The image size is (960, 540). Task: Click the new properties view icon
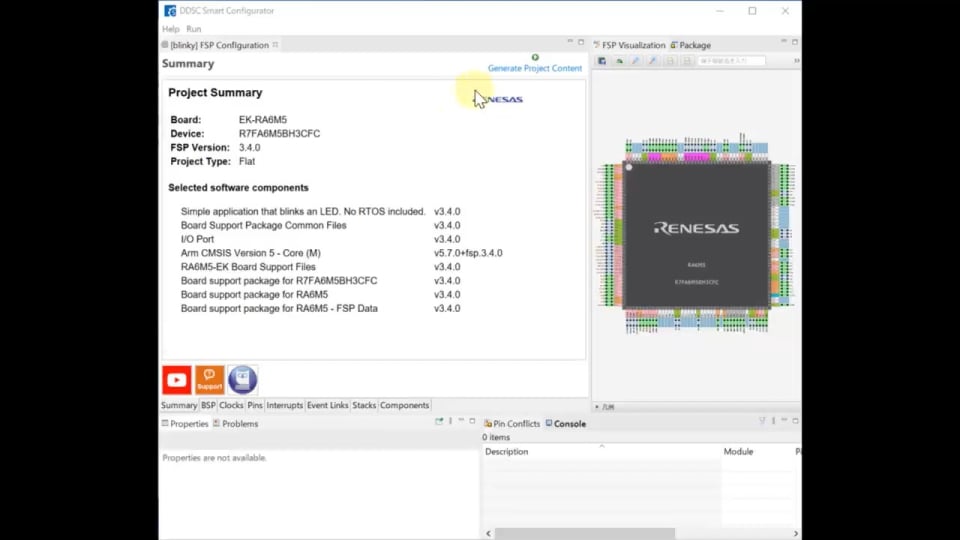point(439,421)
